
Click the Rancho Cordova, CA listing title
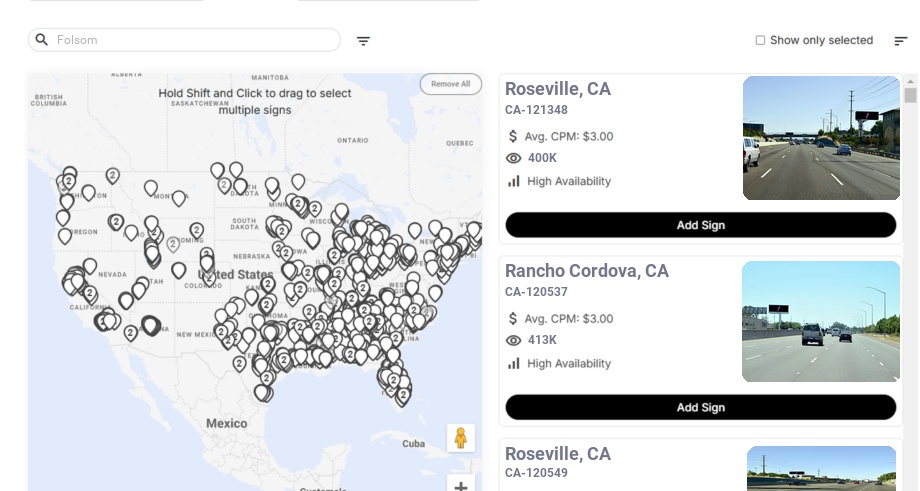coord(587,271)
